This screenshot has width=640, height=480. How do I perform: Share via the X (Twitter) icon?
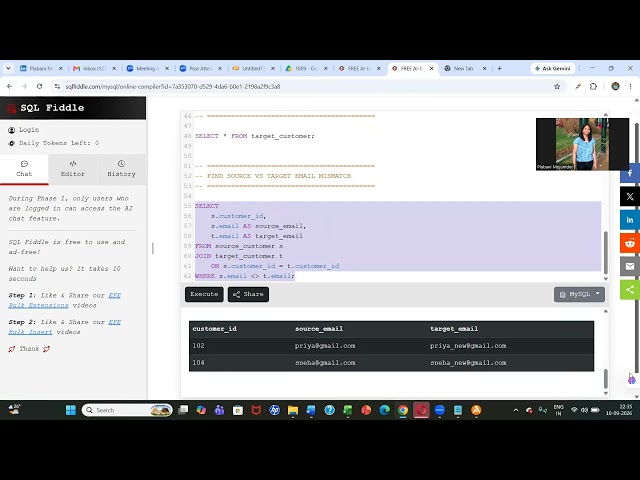[x=630, y=196]
